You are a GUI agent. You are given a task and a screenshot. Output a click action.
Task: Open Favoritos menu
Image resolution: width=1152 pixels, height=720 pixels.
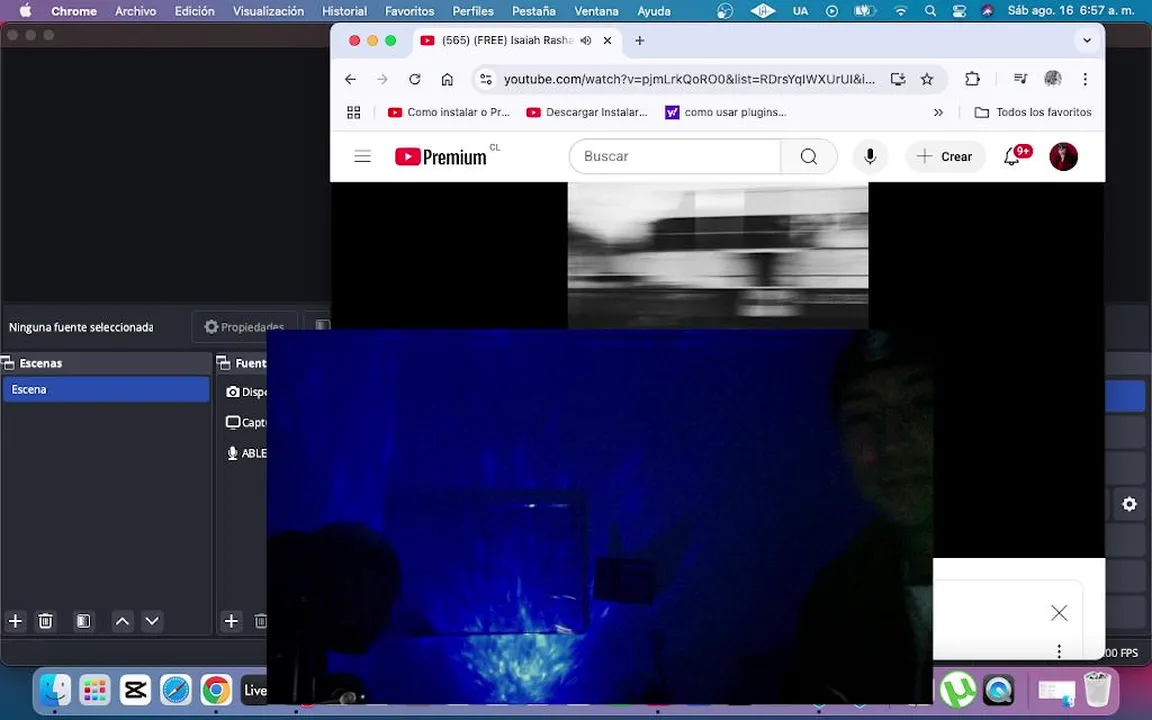pos(409,11)
